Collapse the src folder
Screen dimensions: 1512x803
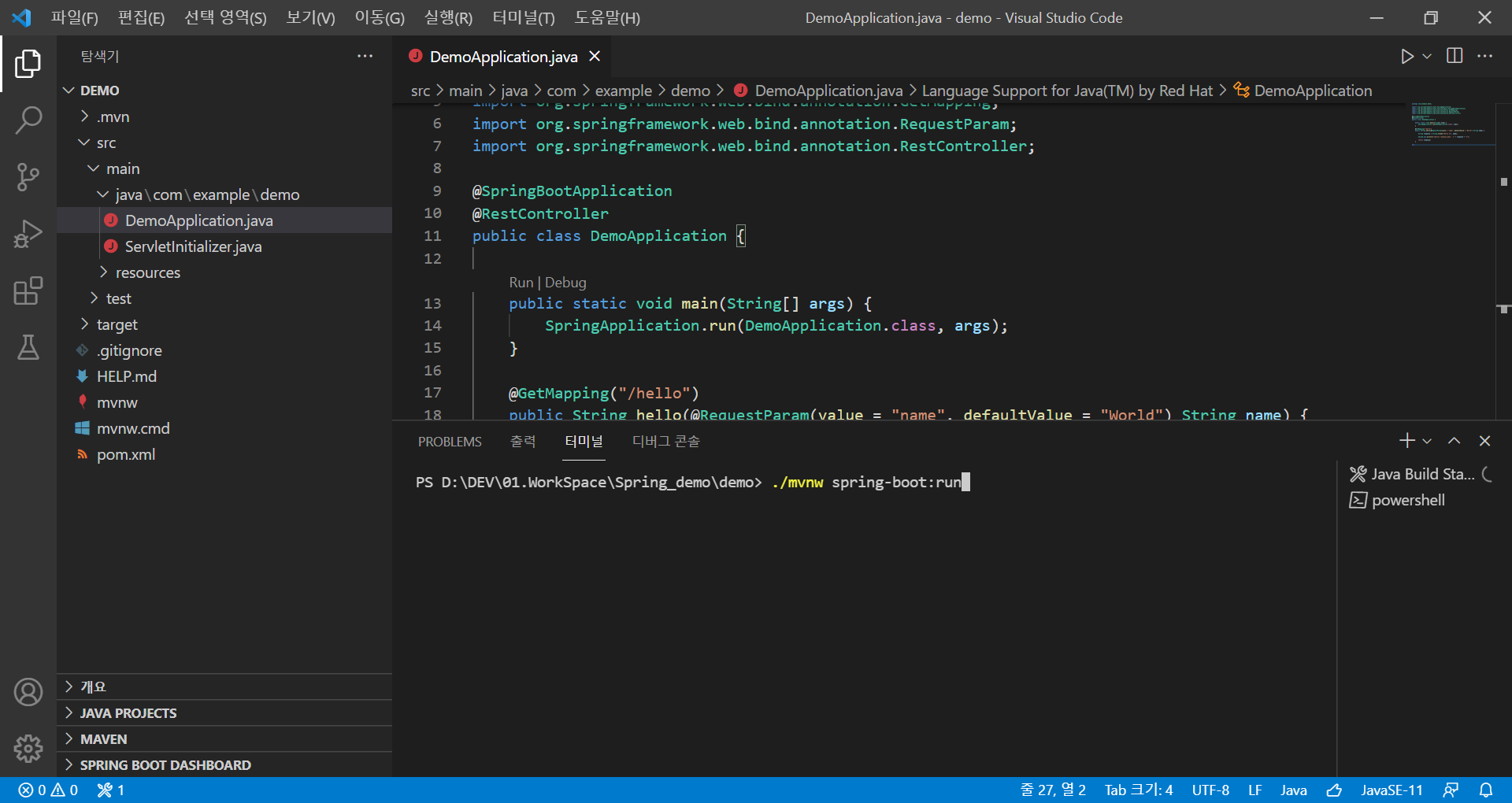(x=224, y=142)
